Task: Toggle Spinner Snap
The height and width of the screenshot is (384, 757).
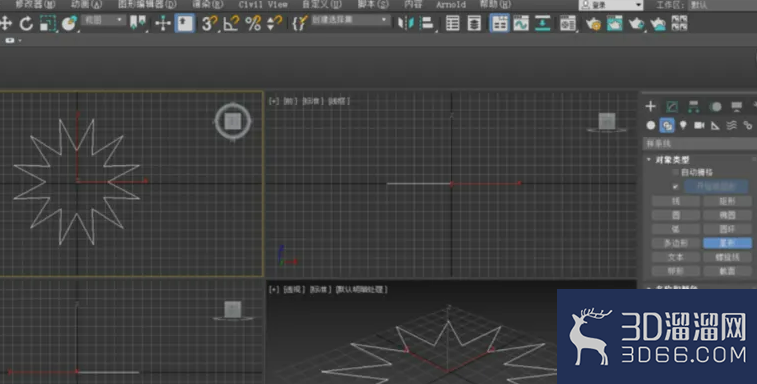Action: tap(274, 23)
